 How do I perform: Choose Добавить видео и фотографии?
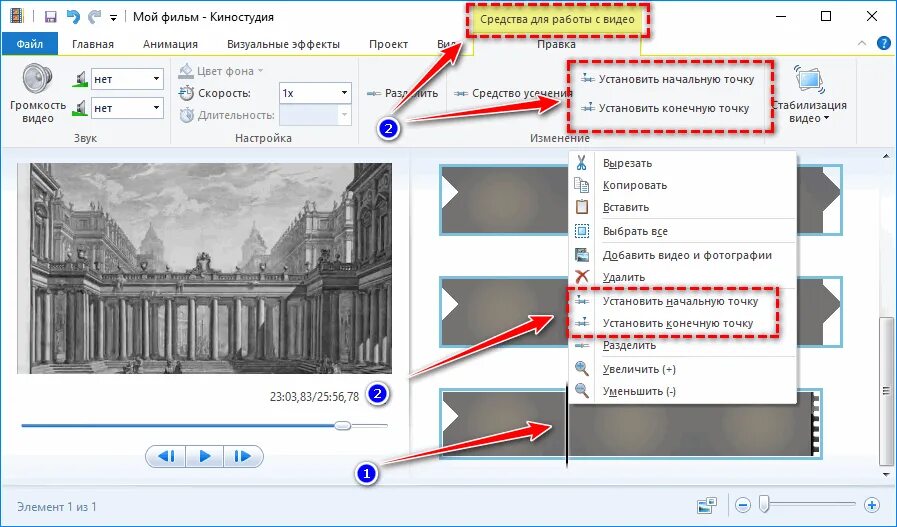click(682, 255)
